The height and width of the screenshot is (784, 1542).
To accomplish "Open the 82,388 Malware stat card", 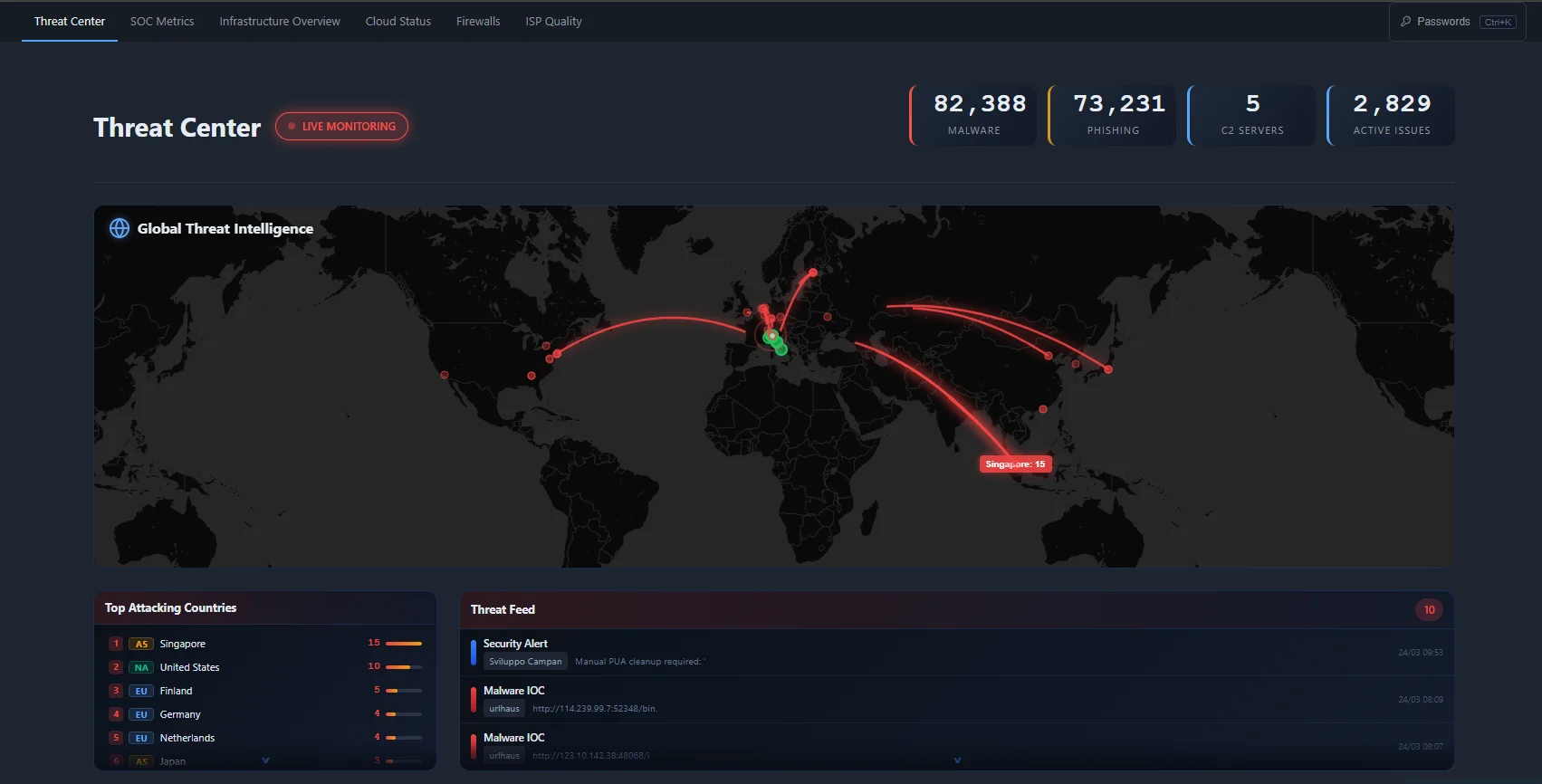I will click(x=973, y=115).
